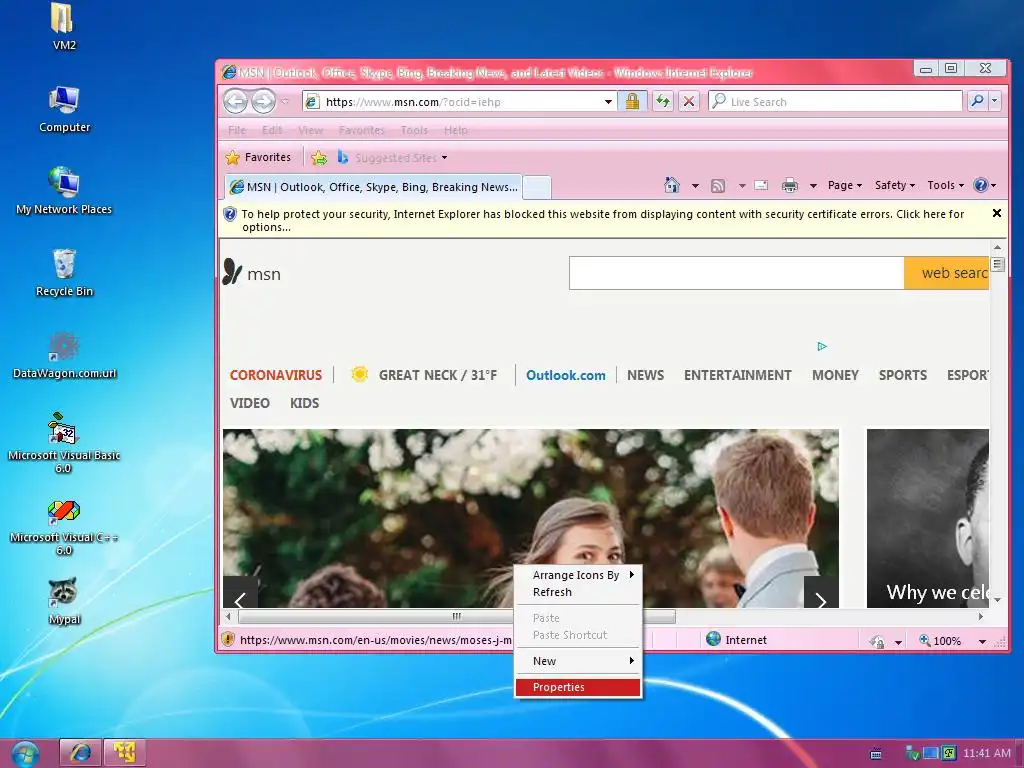The height and width of the screenshot is (768, 1024).
Task: Click the KIDS nav link
Action: (x=304, y=403)
